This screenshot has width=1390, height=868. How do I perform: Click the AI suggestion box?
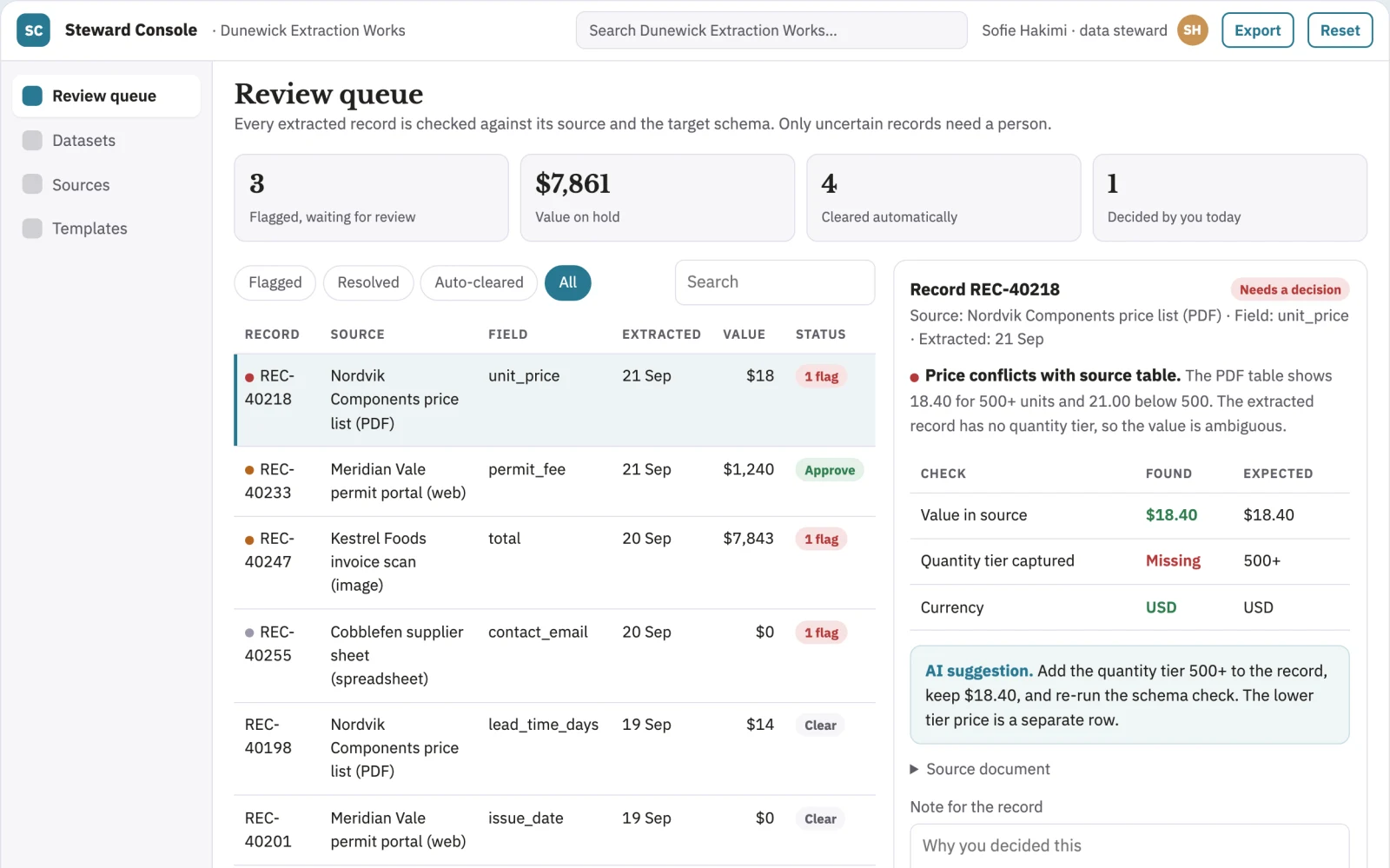(1129, 694)
